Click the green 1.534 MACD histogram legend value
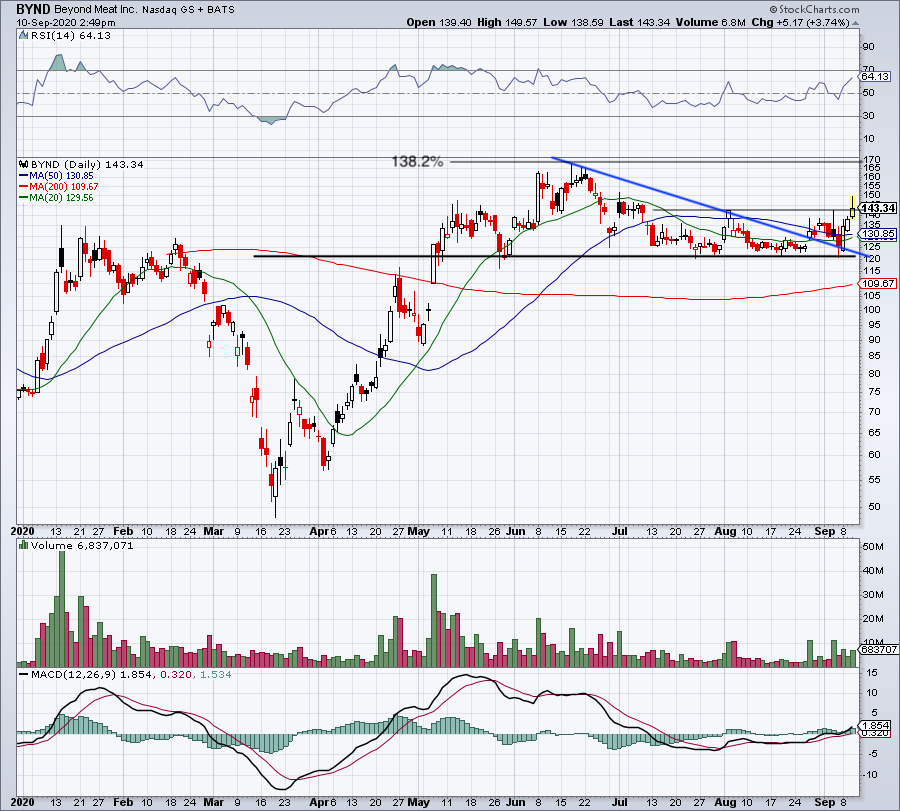 click(215, 674)
